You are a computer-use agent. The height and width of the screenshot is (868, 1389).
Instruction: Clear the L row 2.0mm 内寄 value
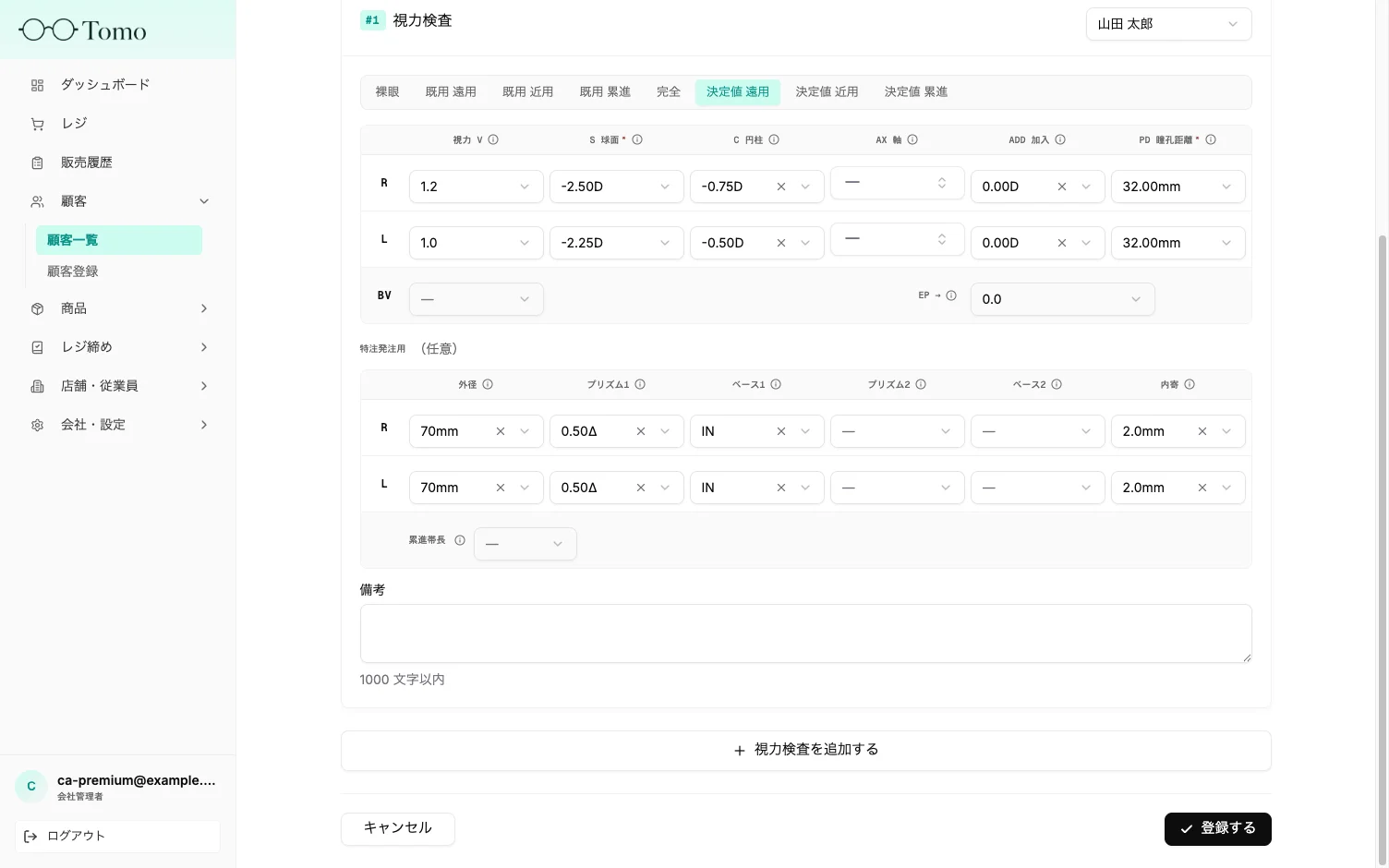[1202, 488]
